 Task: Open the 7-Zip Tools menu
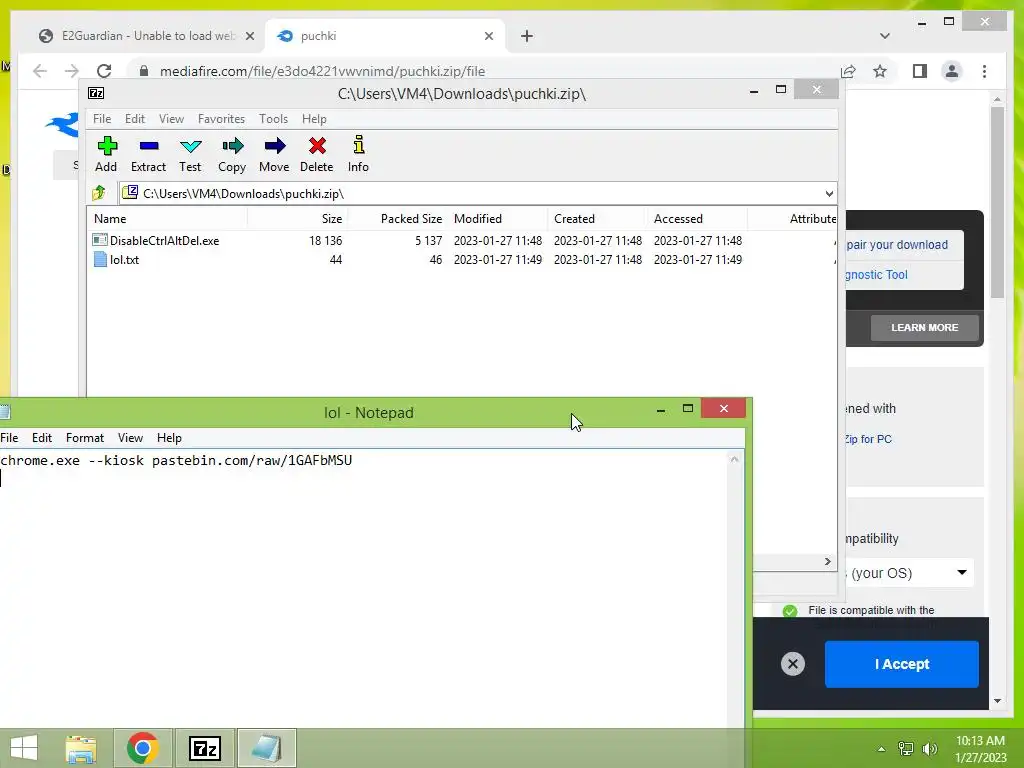click(273, 119)
